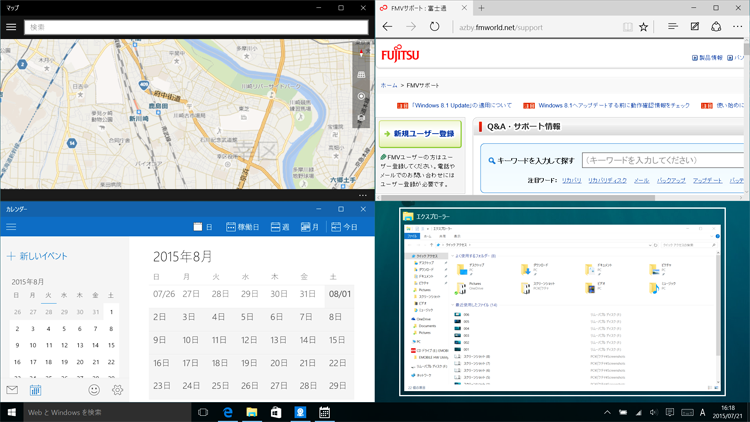The width and height of the screenshot is (750, 422).
Task: Make a web note in Edge
Action: click(x=695, y=27)
